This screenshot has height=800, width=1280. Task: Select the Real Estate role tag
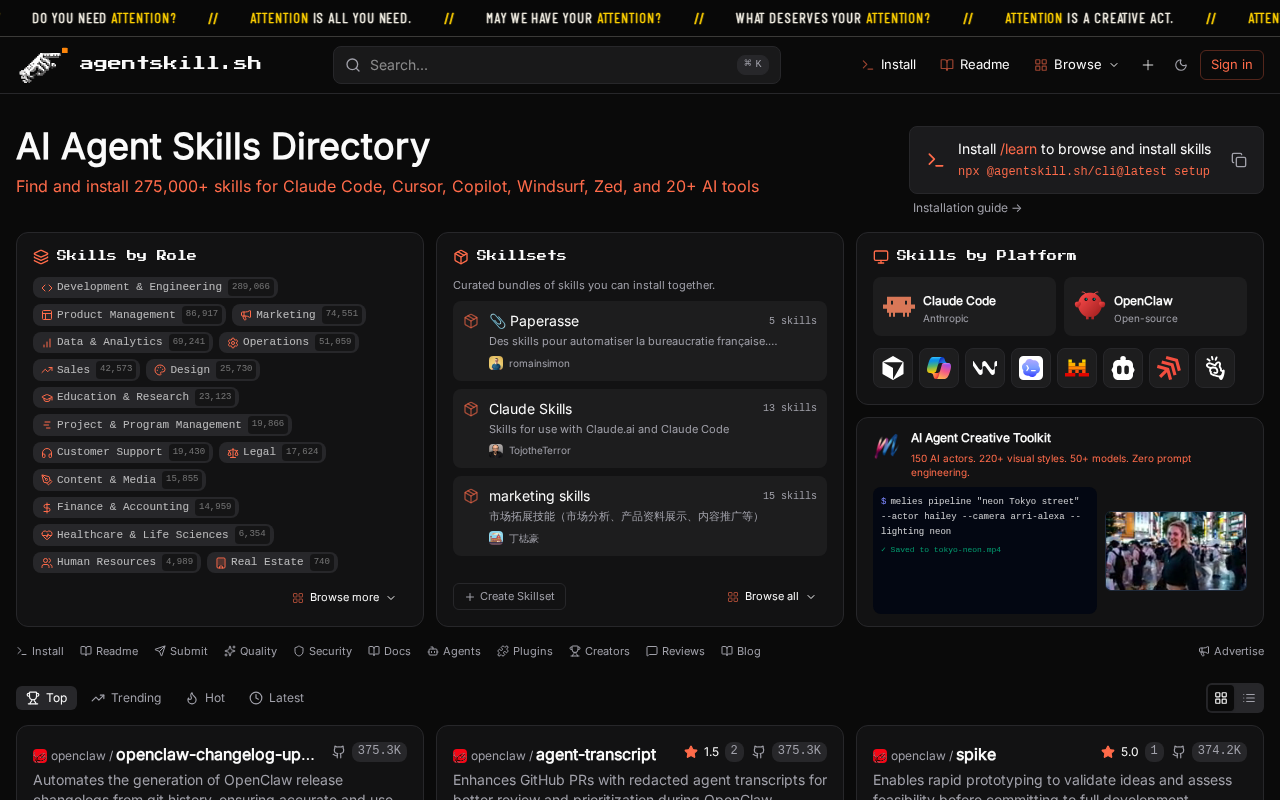coord(272,562)
